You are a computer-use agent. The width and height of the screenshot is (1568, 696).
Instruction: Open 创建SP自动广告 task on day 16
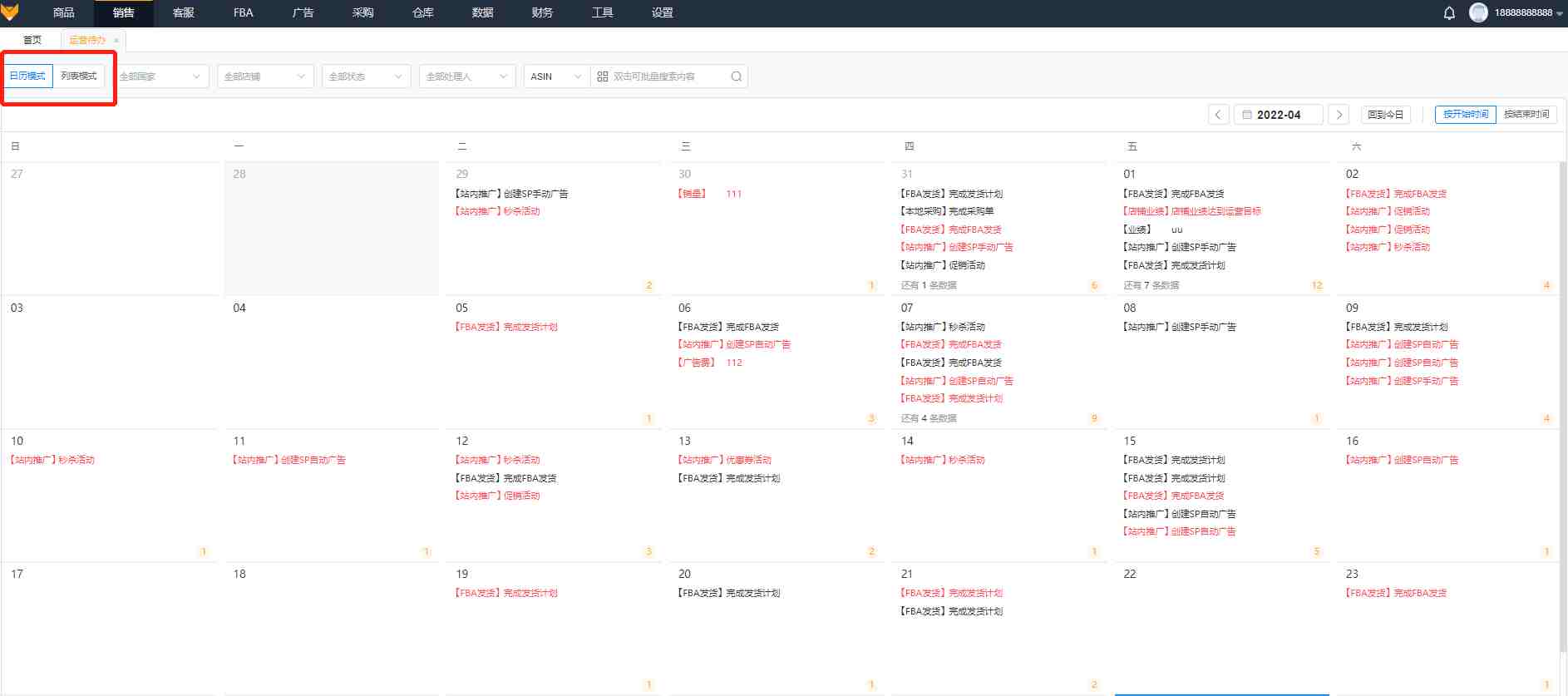point(1402,460)
